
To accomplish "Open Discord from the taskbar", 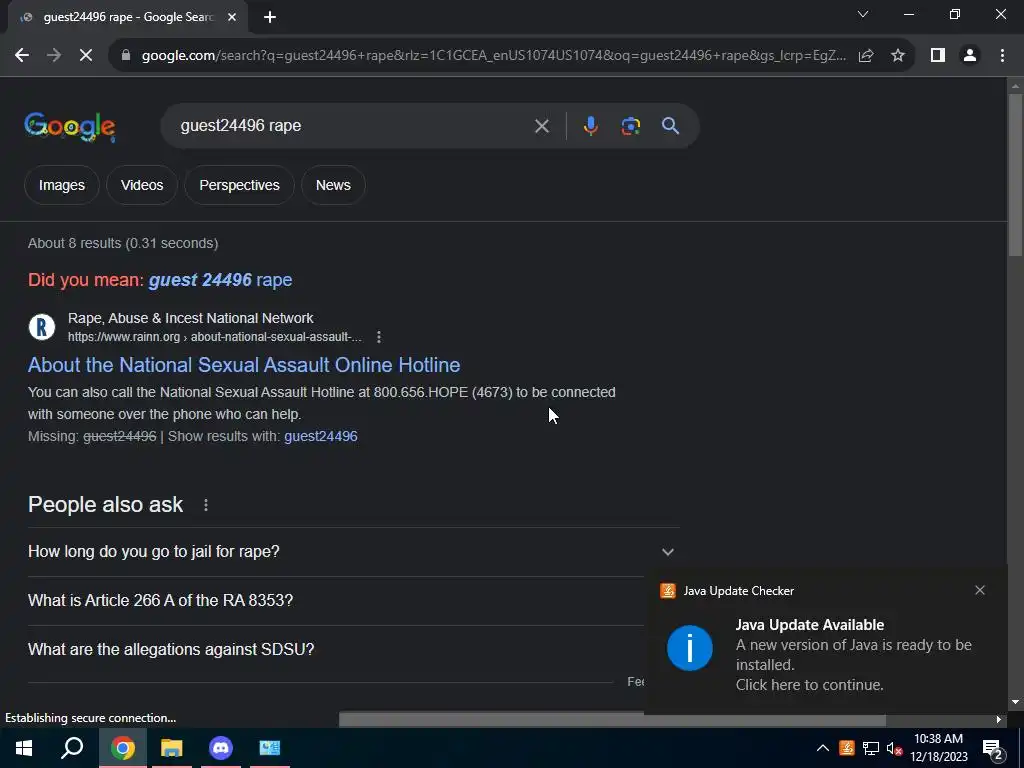I will pos(221,748).
